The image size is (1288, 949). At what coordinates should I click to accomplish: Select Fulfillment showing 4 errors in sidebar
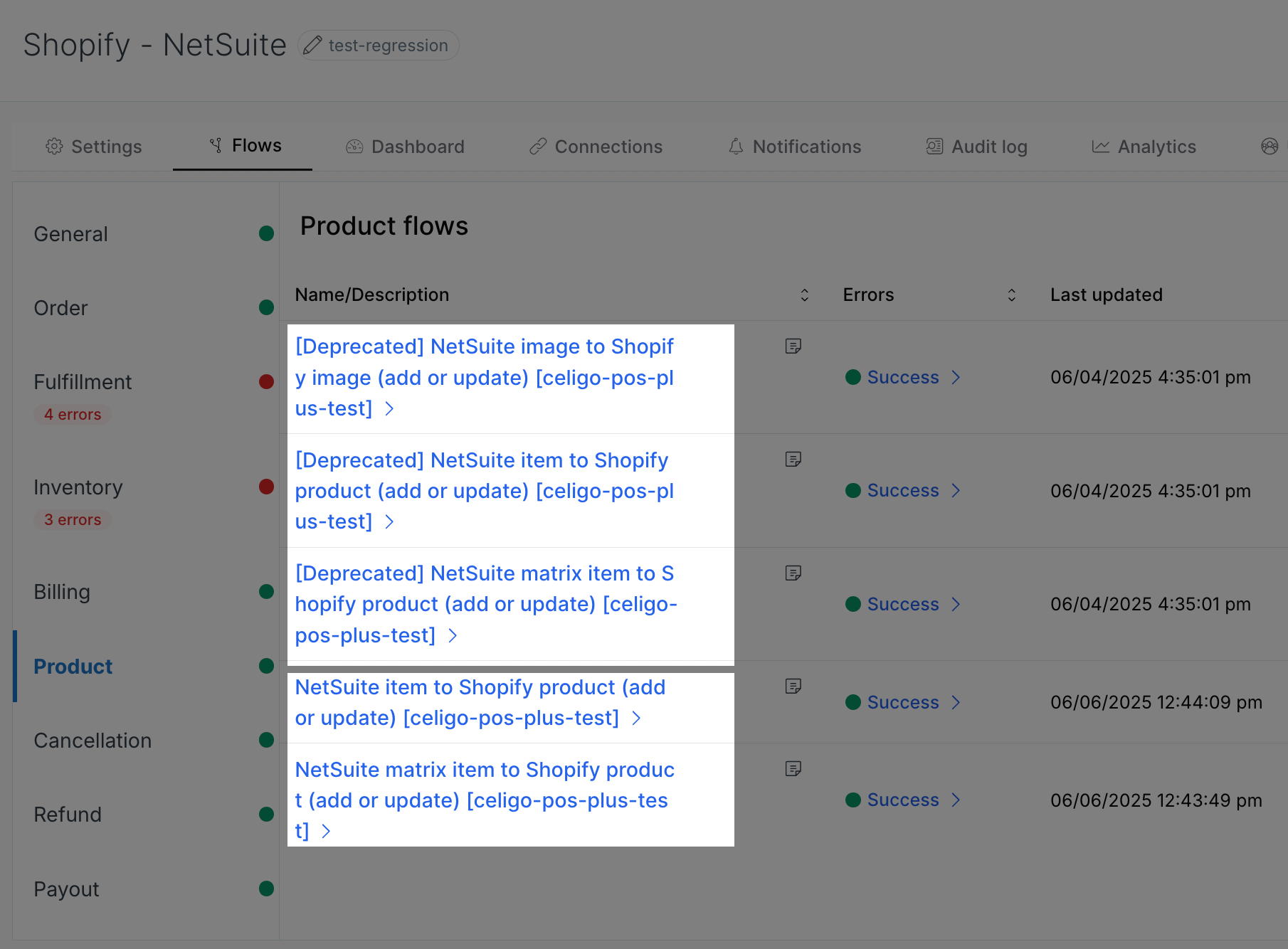tap(83, 382)
